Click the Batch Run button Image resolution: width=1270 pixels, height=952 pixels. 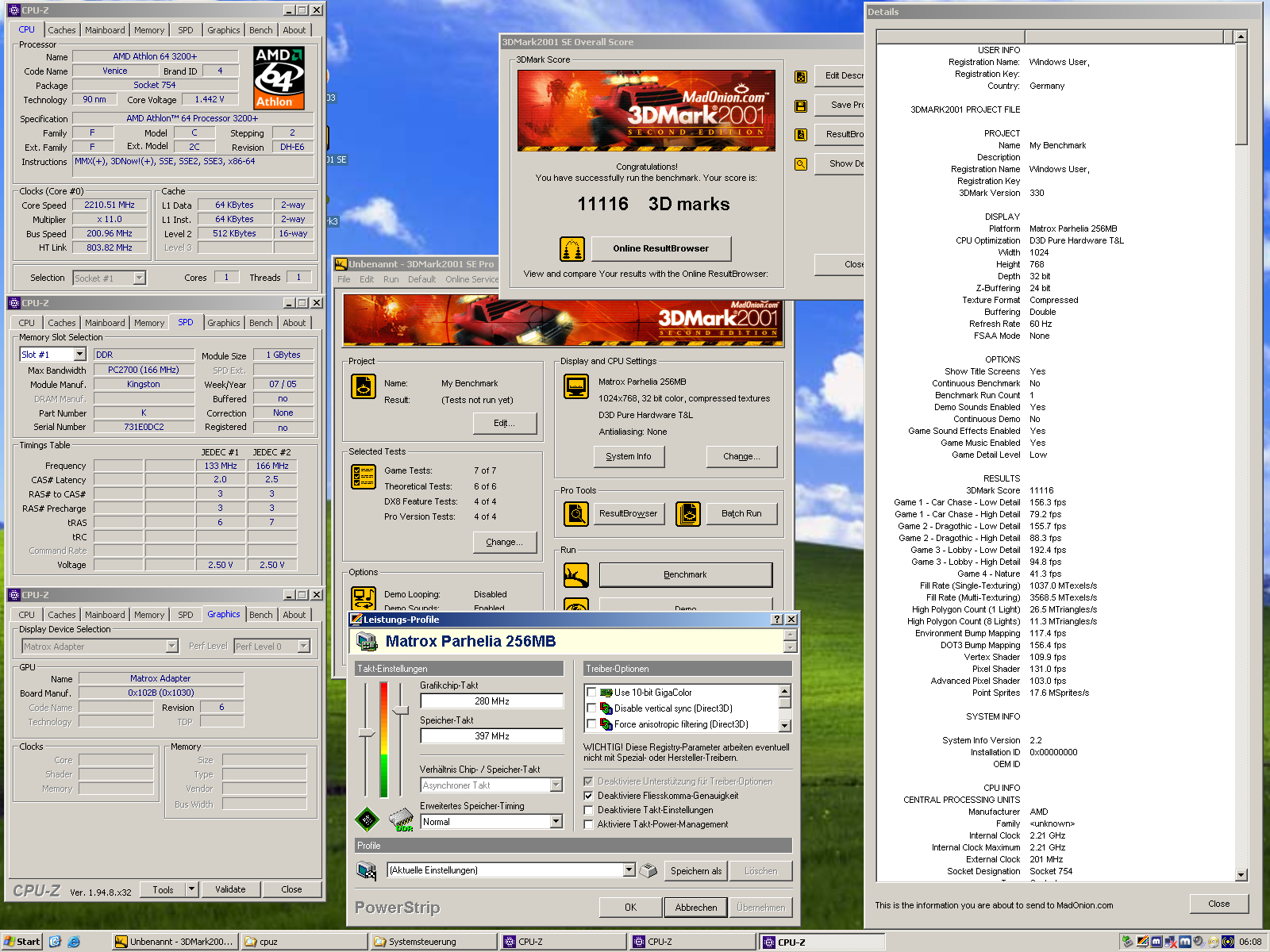[x=741, y=514]
